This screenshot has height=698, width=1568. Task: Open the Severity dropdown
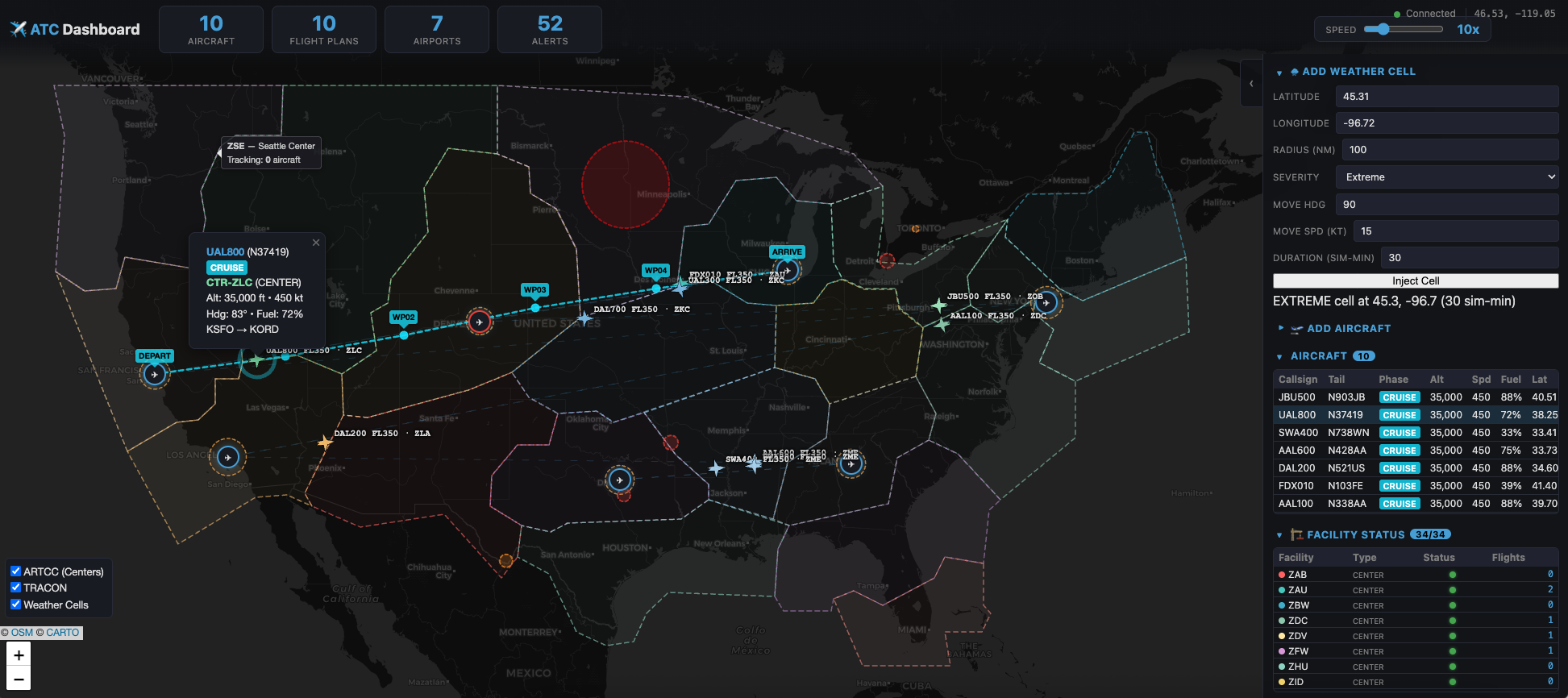coord(1447,177)
